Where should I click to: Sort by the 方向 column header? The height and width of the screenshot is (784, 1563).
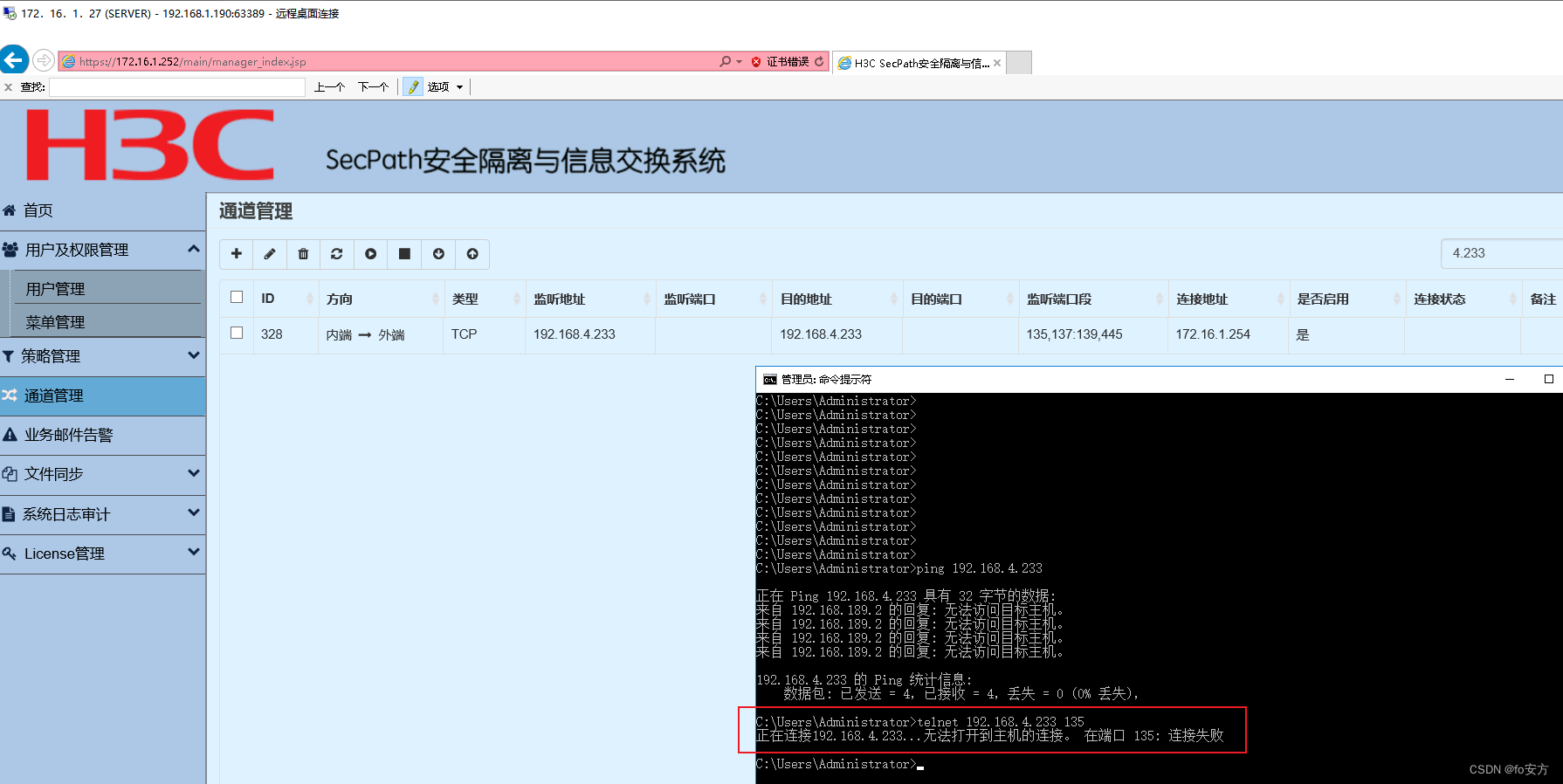coord(381,299)
